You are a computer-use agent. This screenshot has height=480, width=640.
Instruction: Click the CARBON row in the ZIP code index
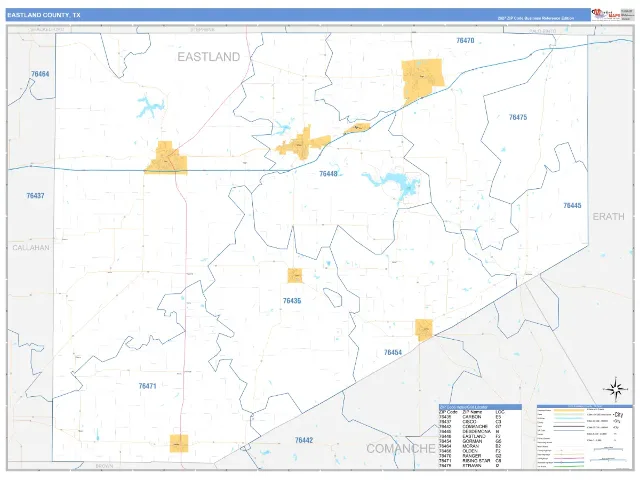470,417
